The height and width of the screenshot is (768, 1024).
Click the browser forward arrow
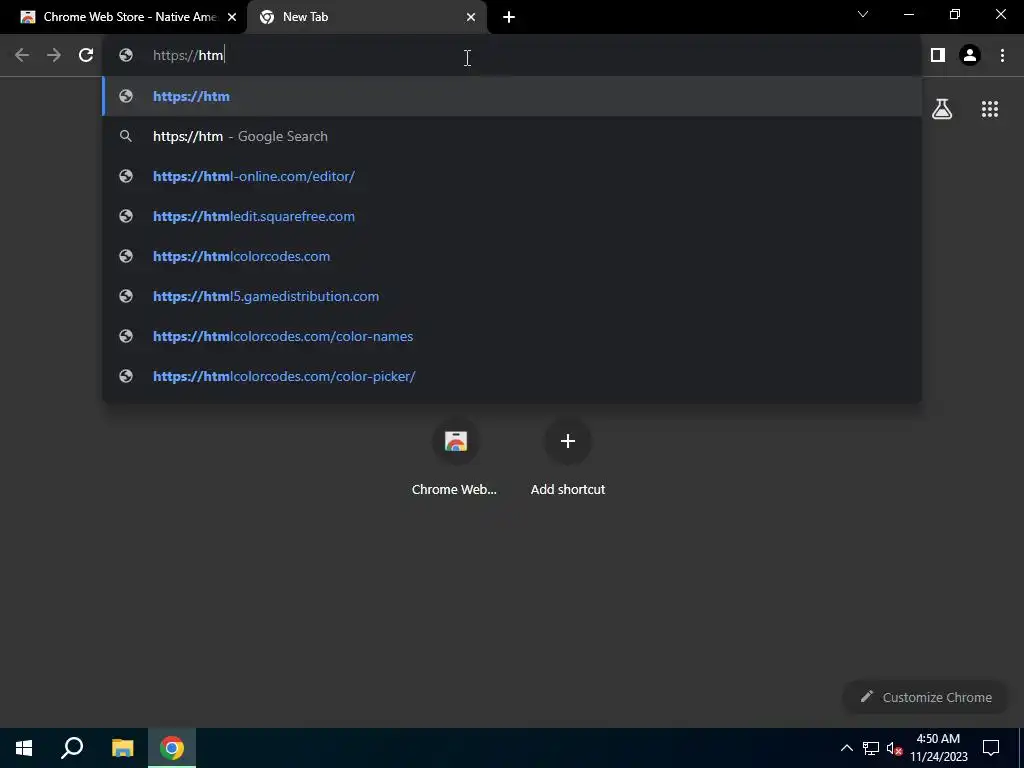(x=54, y=56)
